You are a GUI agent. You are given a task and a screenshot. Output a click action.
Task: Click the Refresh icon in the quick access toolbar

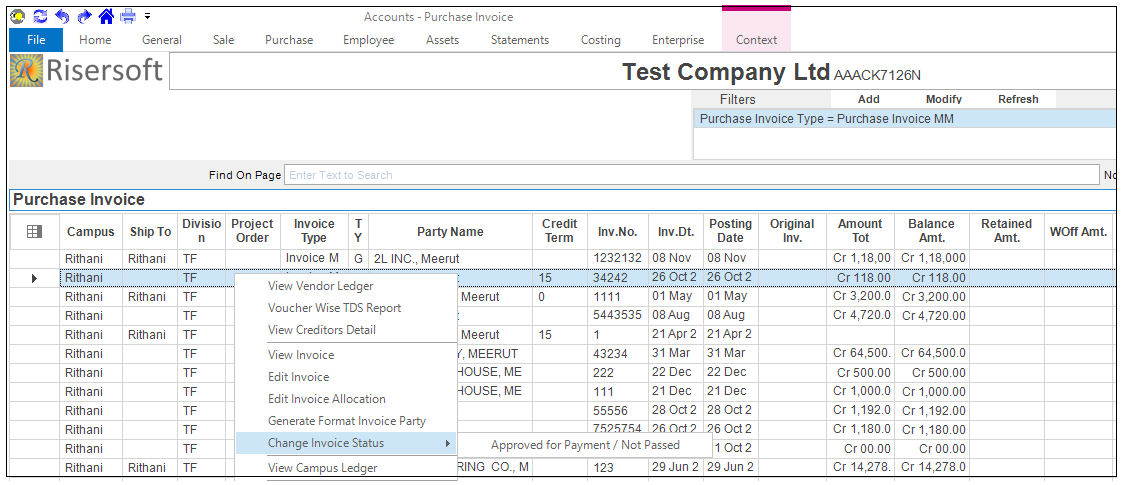(x=40, y=16)
